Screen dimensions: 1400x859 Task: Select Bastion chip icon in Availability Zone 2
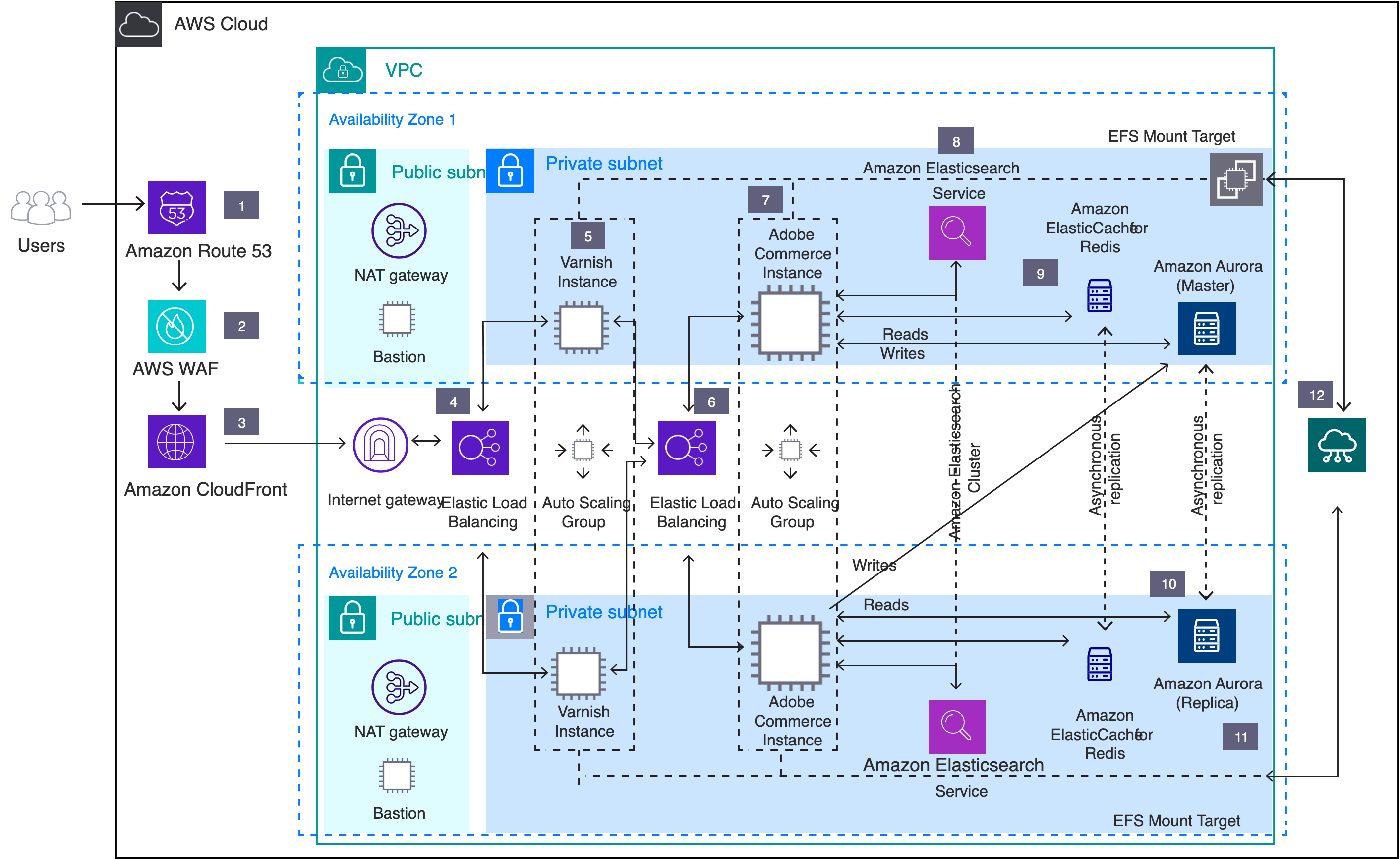click(397, 776)
